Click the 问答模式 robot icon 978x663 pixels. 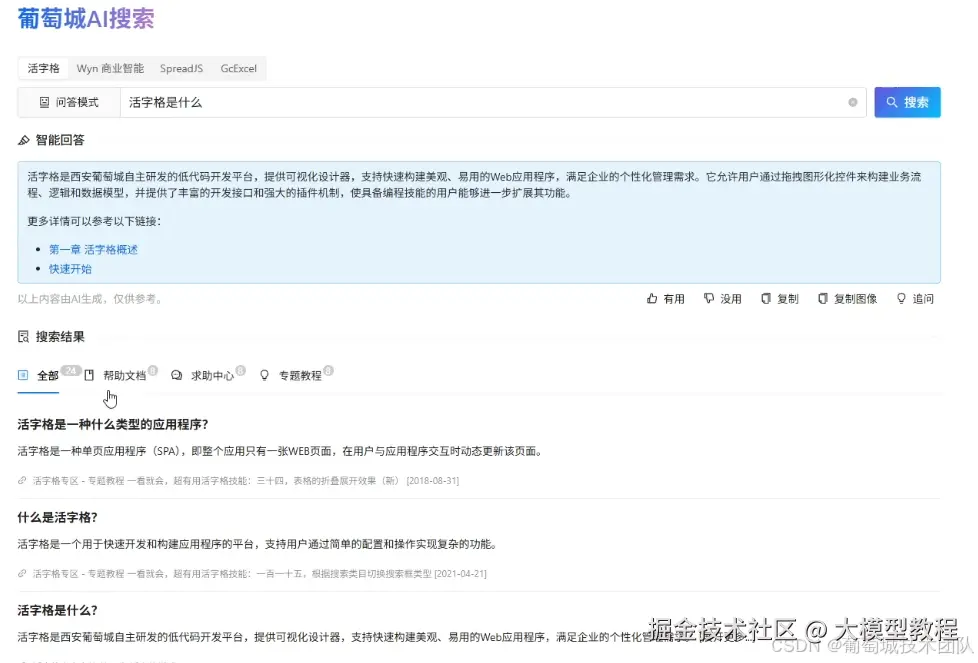tap(44, 102)
